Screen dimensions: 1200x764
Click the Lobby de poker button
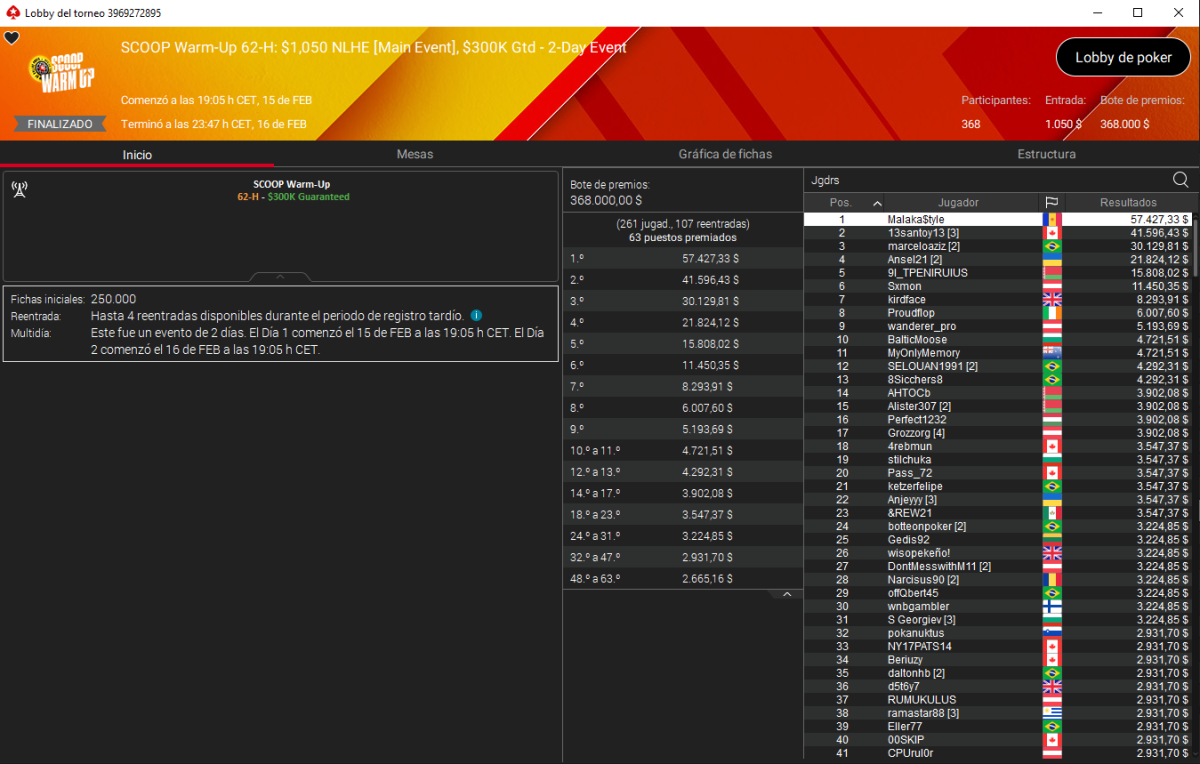(1123, 58)
